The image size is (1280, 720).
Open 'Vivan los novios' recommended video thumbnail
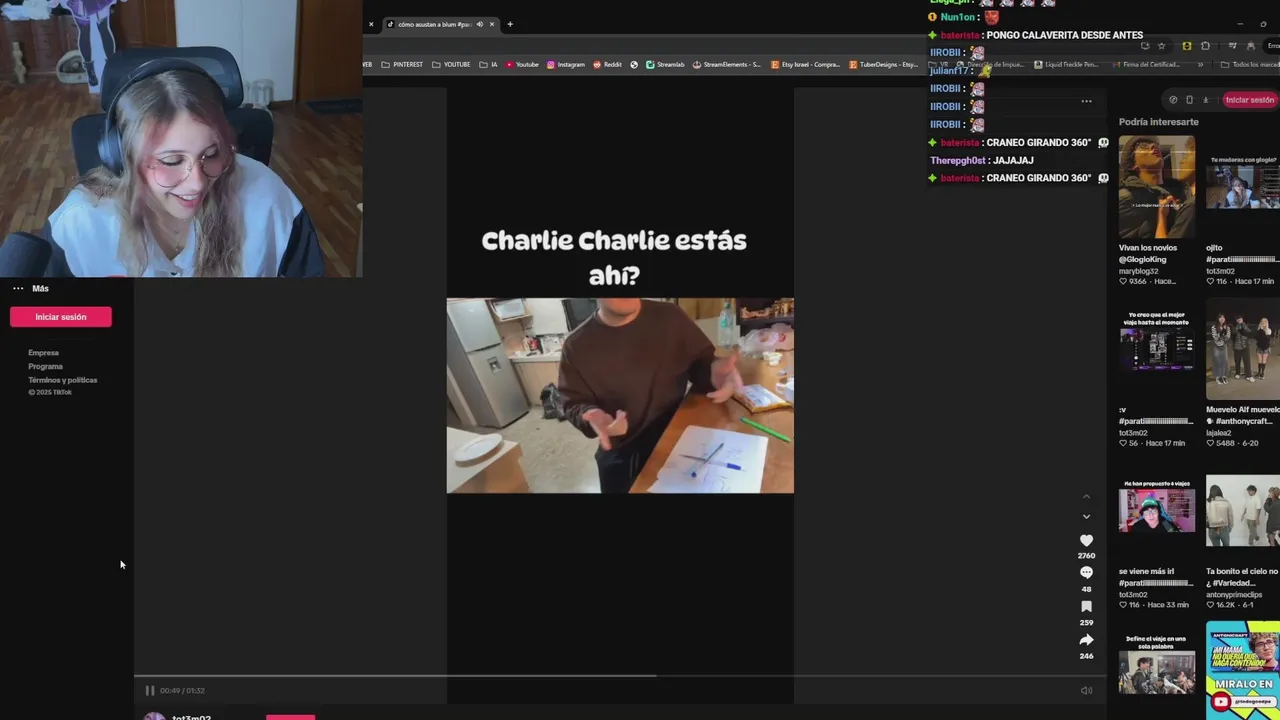(x=1156, y=187)
